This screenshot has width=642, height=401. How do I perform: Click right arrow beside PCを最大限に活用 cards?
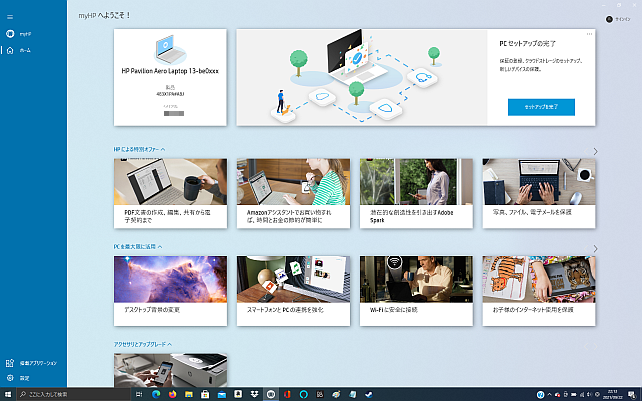coord(595,249)
